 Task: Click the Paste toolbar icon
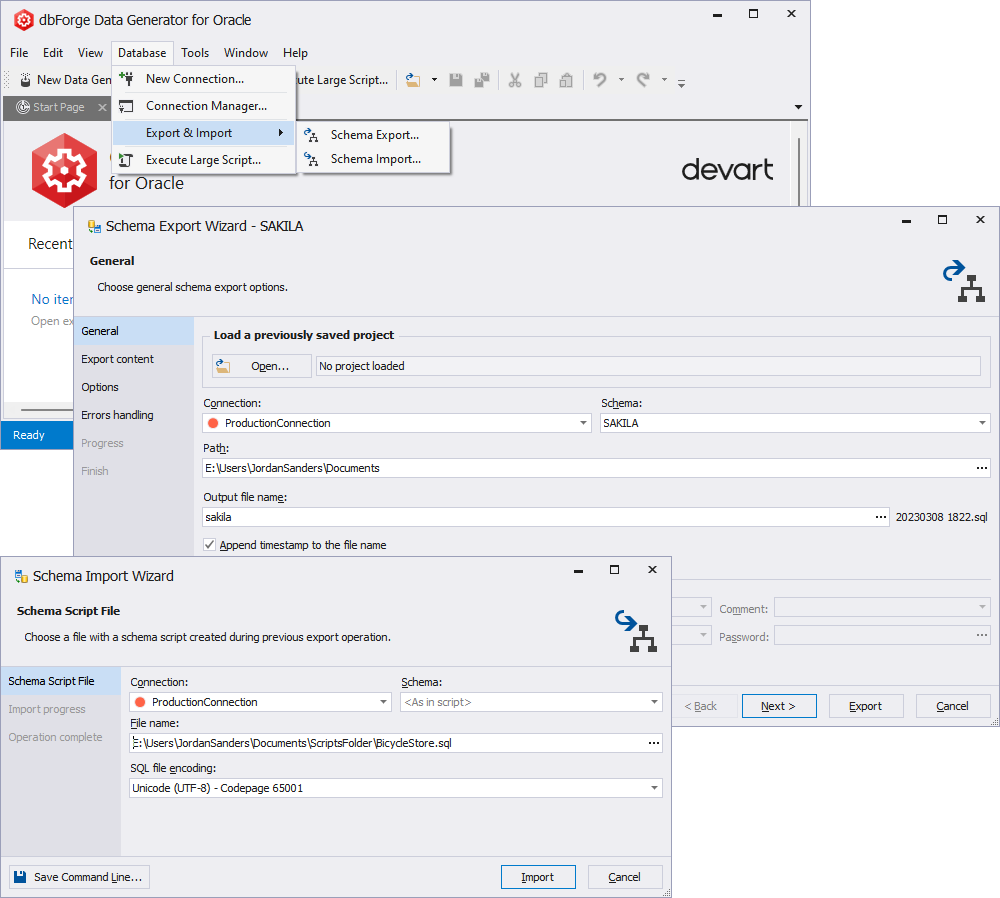(x=566, y=80)
